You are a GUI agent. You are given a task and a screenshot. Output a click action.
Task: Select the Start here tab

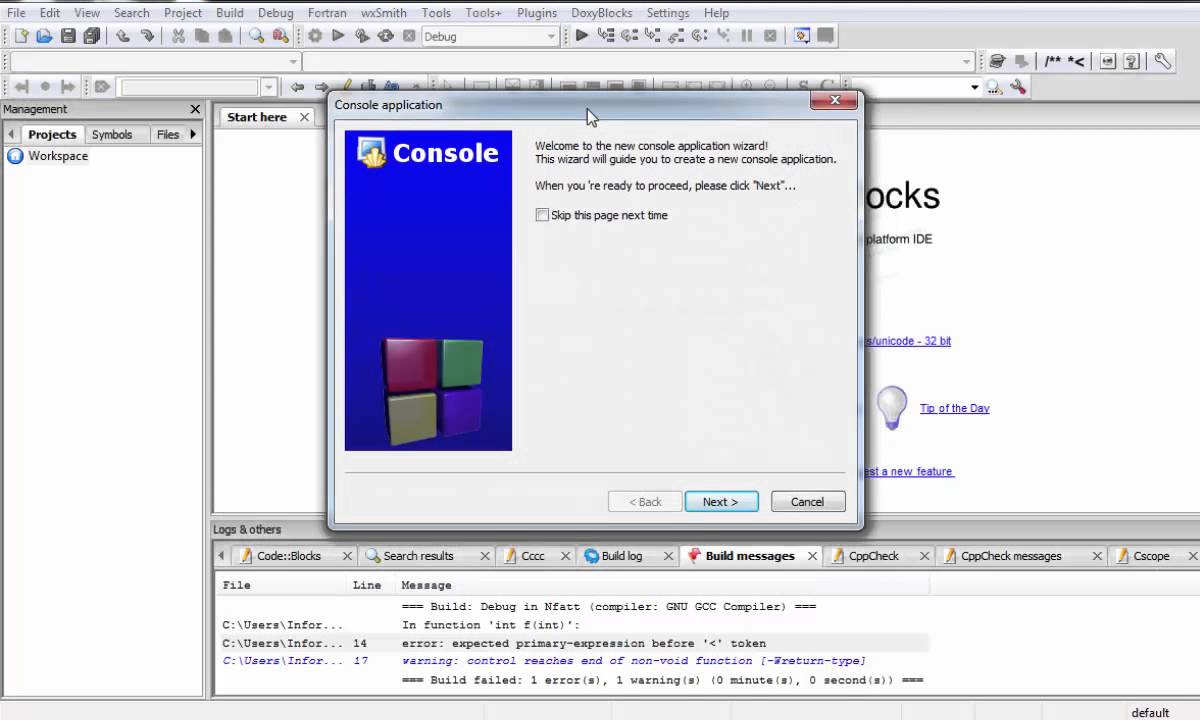(x=257, y=117)
